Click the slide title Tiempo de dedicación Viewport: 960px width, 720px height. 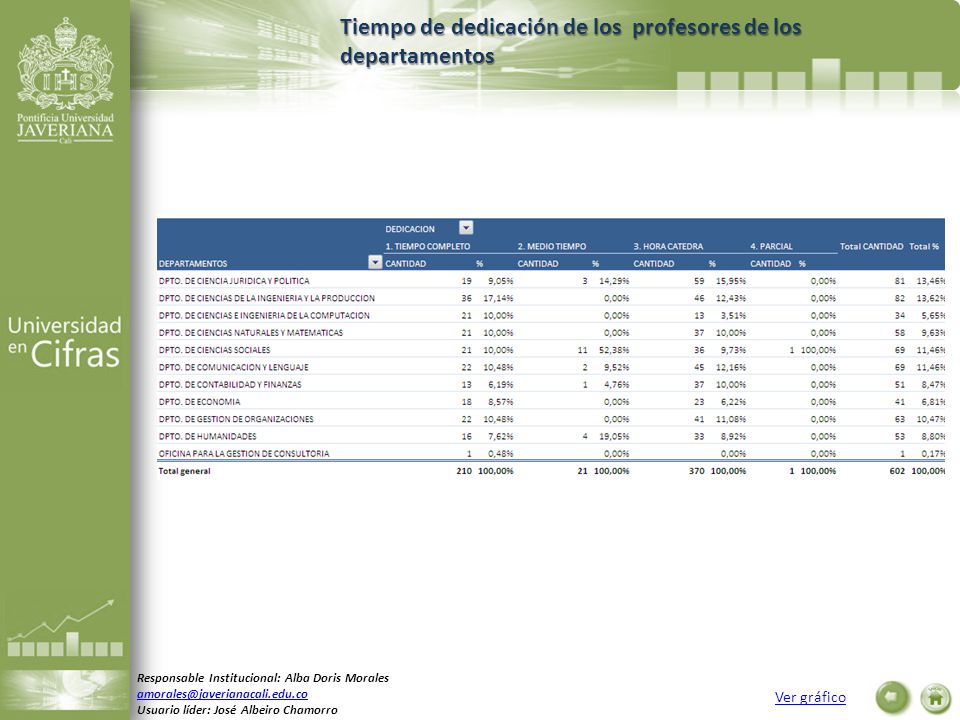tap(571, 41)
